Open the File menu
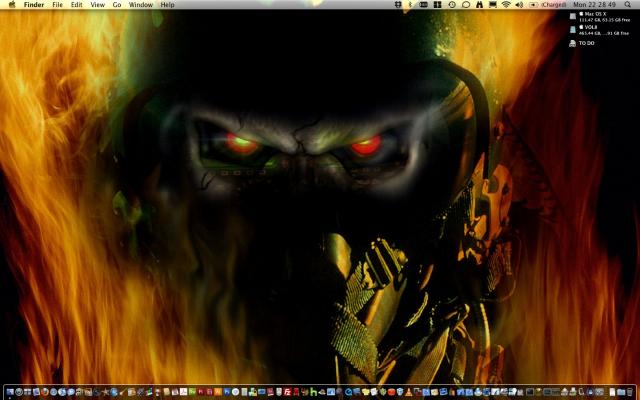The height and width of the screenshot is (400, 640). click(58, 5)
